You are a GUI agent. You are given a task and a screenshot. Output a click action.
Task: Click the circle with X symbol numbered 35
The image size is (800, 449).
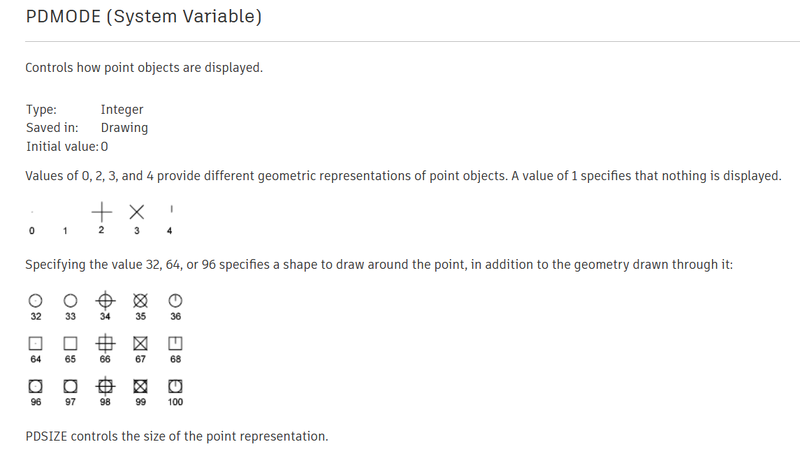(140, 300)
